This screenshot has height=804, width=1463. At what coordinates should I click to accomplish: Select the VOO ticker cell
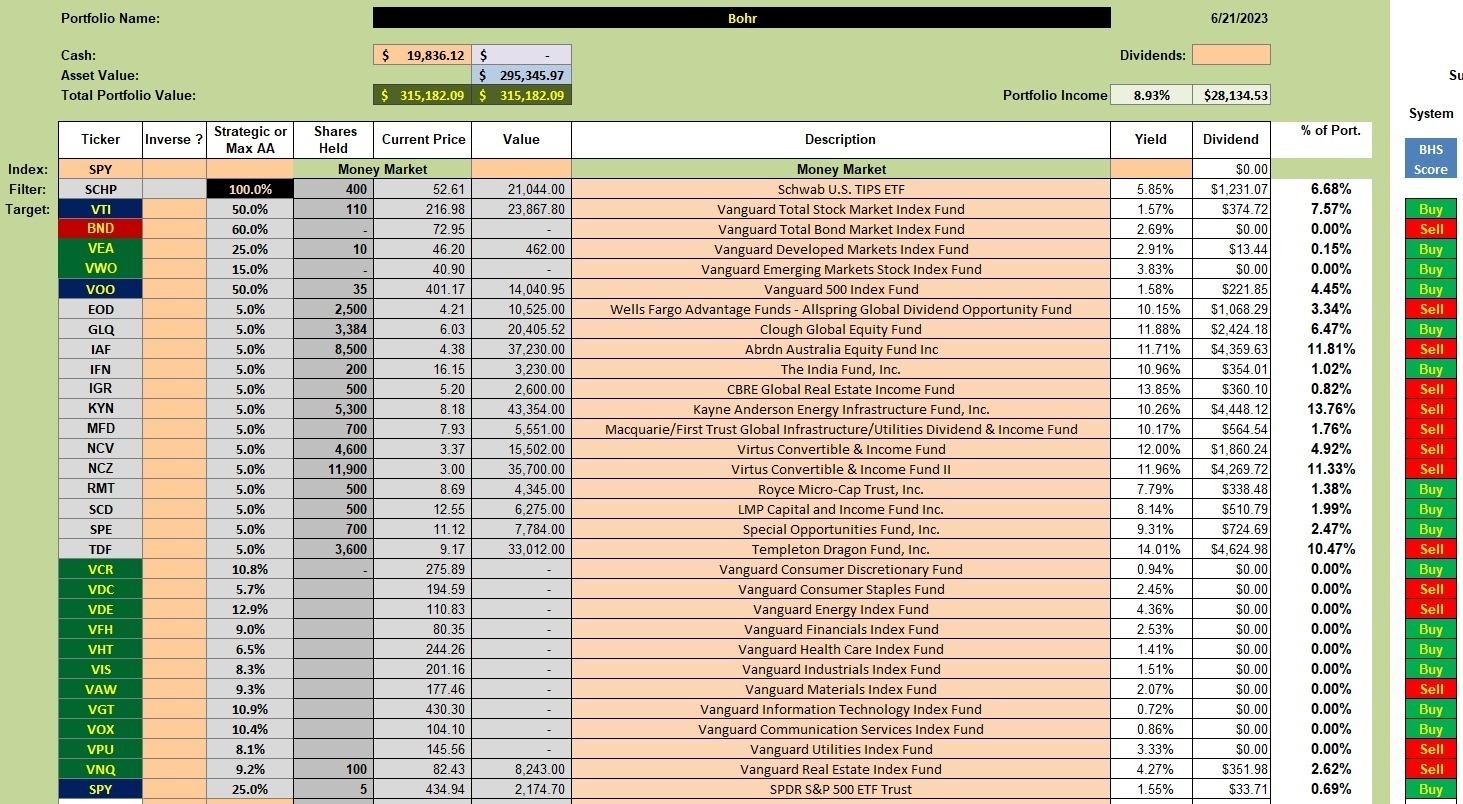(x=100, y=289)
